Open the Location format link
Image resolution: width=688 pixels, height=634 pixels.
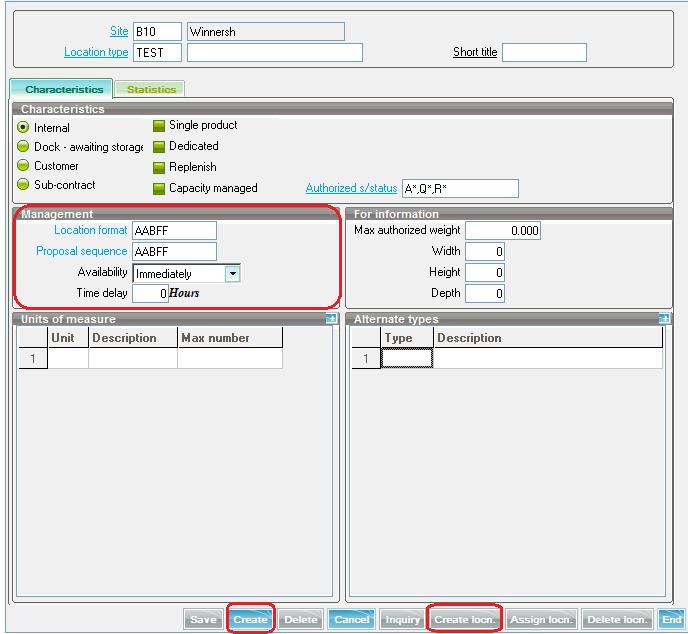click(90, 230)
